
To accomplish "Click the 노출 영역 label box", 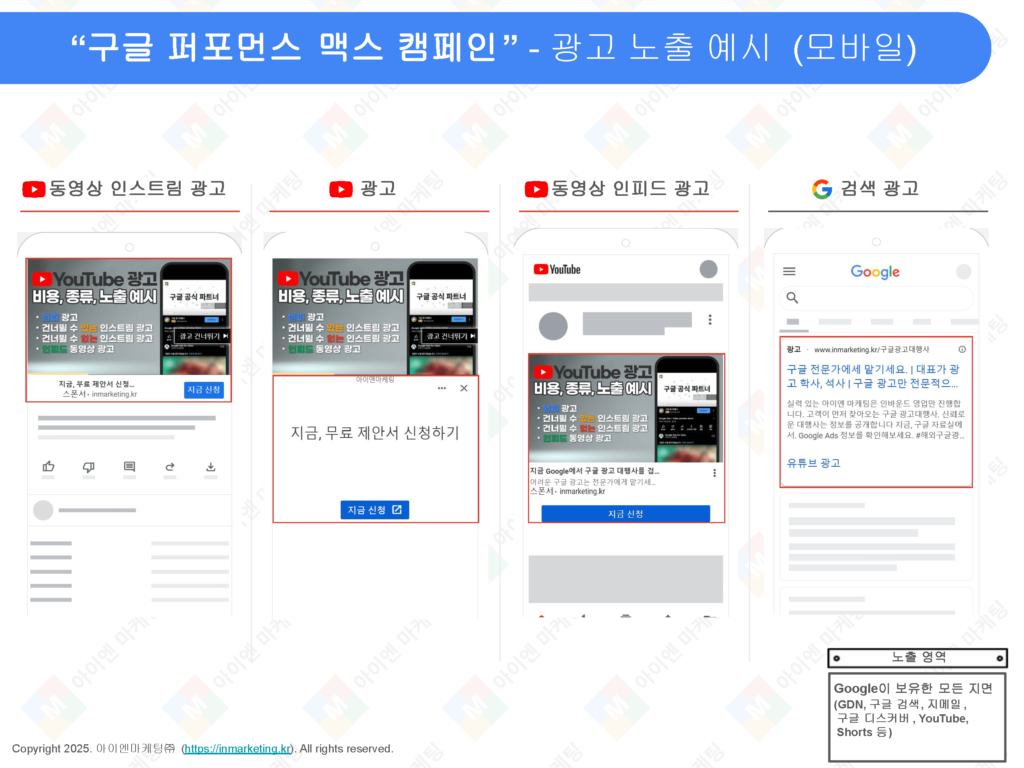I will [x=918, y=658].
